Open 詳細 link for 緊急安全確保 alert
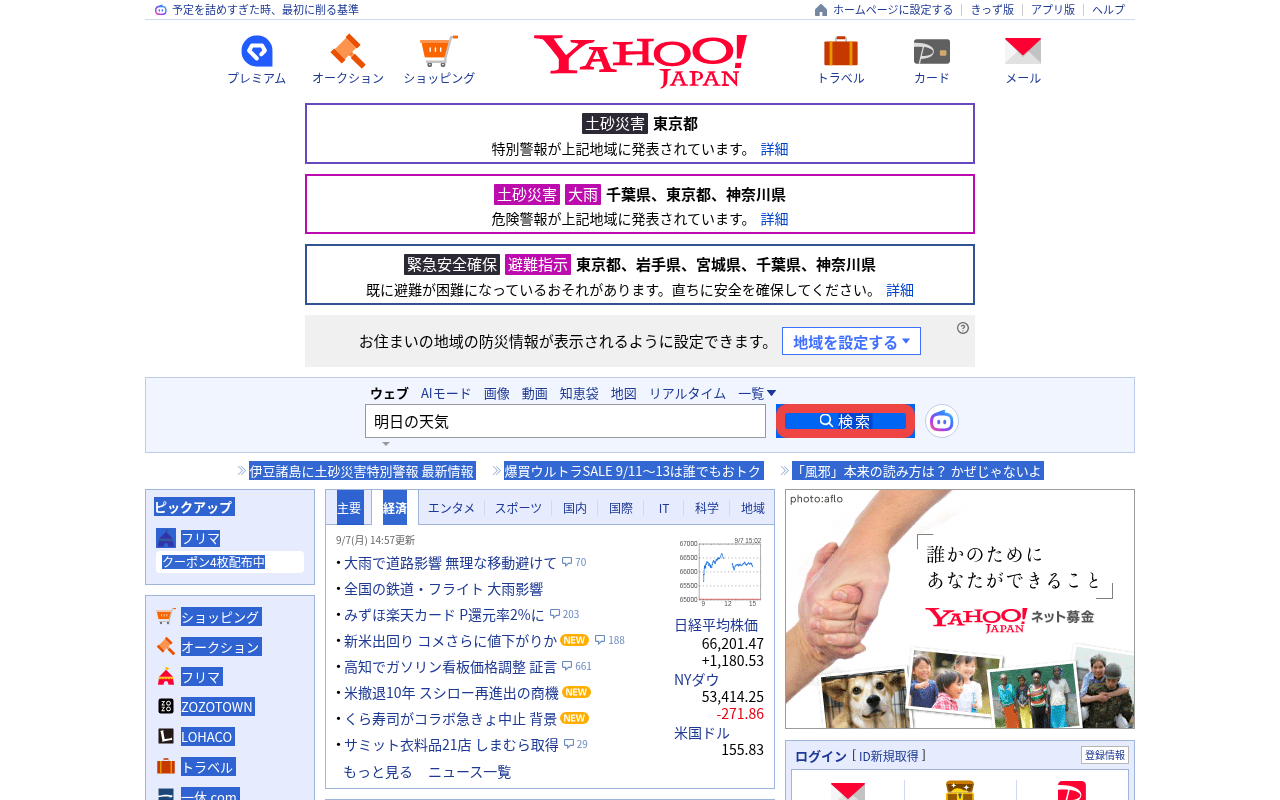The width and height of the screenshot is (1280, 800). click(900, 290)
